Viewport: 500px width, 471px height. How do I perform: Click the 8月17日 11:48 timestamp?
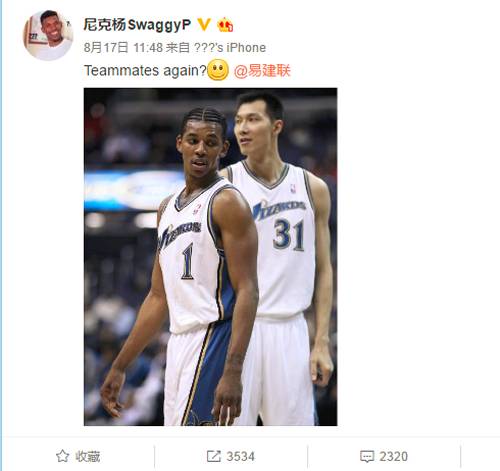click(123, 48)
